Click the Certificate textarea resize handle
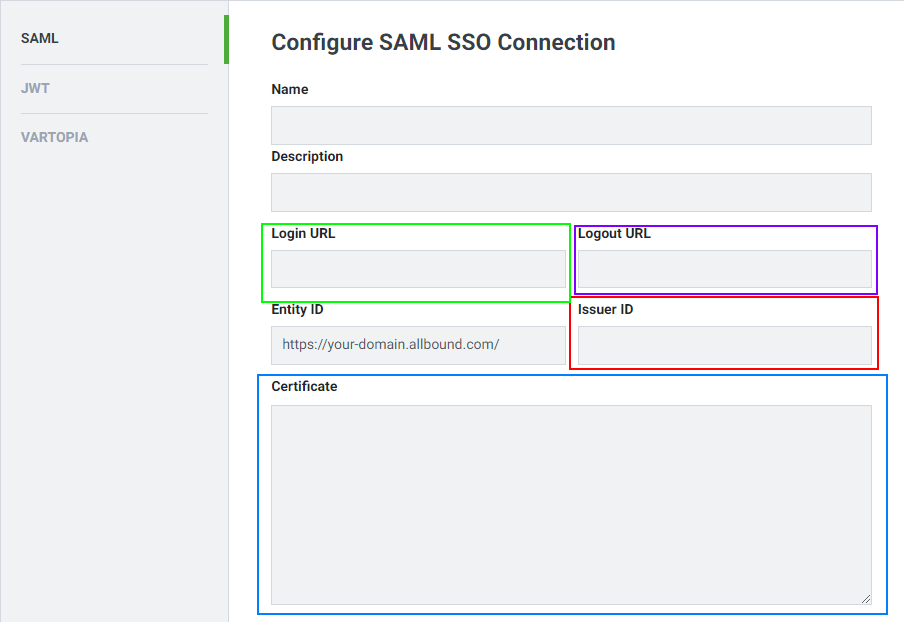The image size is (904, 622). coord(866,599)
